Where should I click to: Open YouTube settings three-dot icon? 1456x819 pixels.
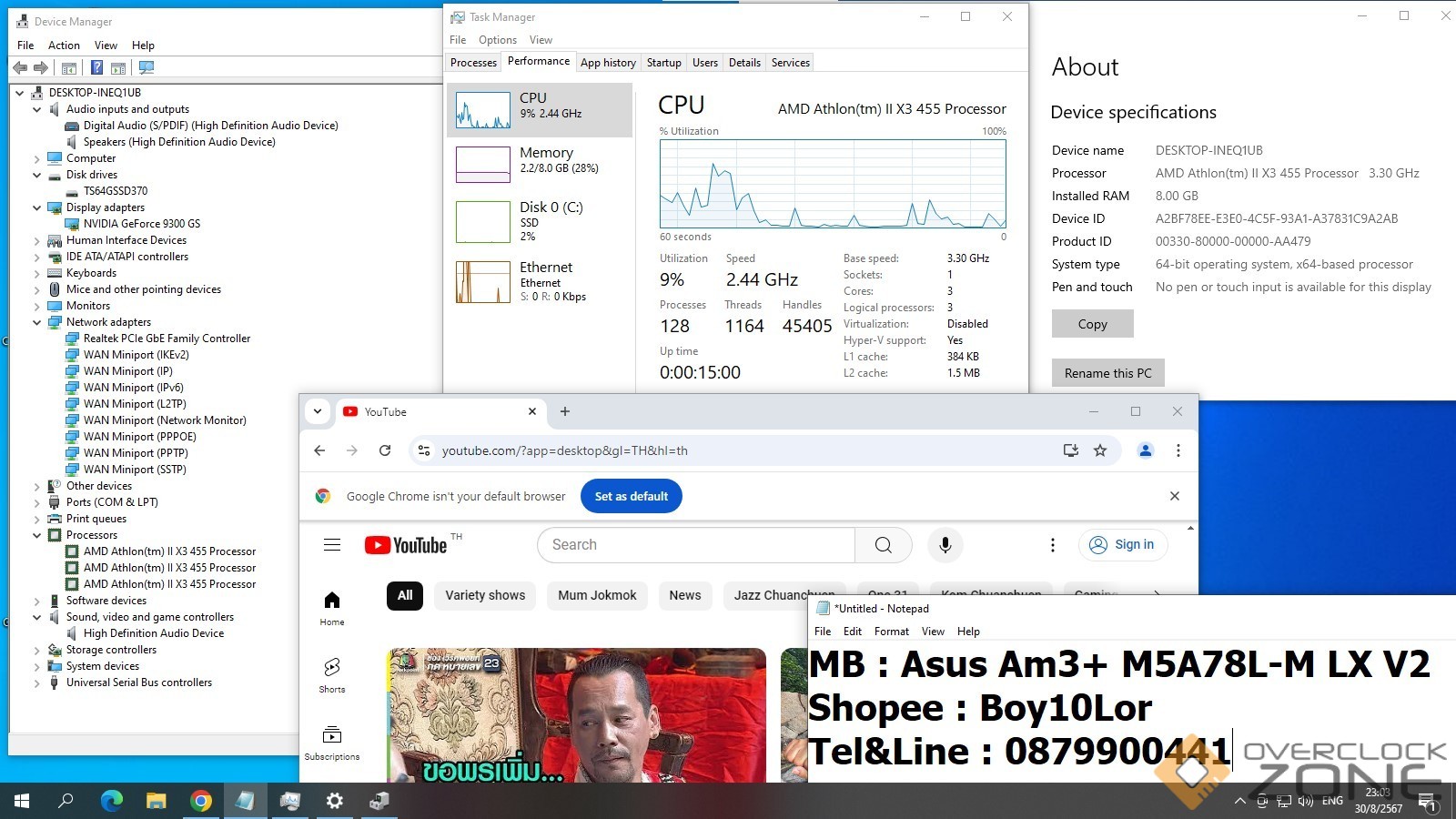click(1053, 545)
